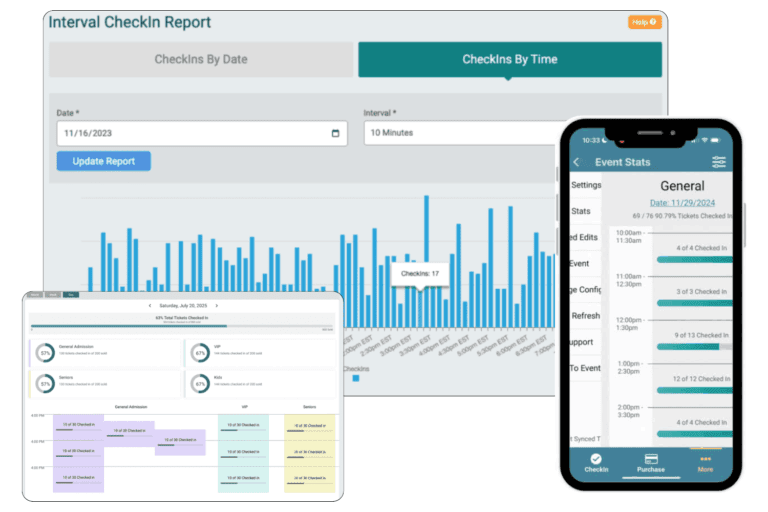Click the 9 of 13 Checked In progress bar
This screenshot has height=512, width=768.
[x=696, y=346]
